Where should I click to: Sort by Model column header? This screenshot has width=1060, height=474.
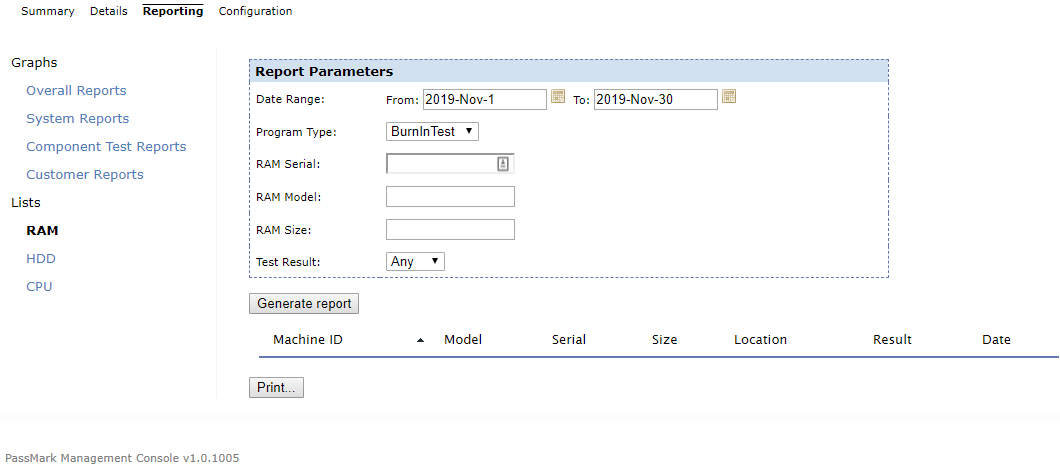463,340
